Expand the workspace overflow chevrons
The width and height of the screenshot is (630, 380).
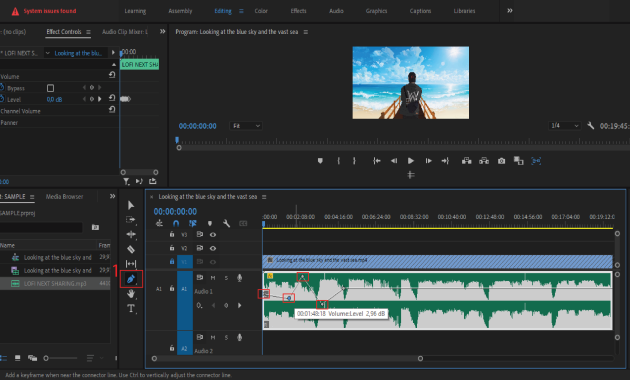coord(509,10)
